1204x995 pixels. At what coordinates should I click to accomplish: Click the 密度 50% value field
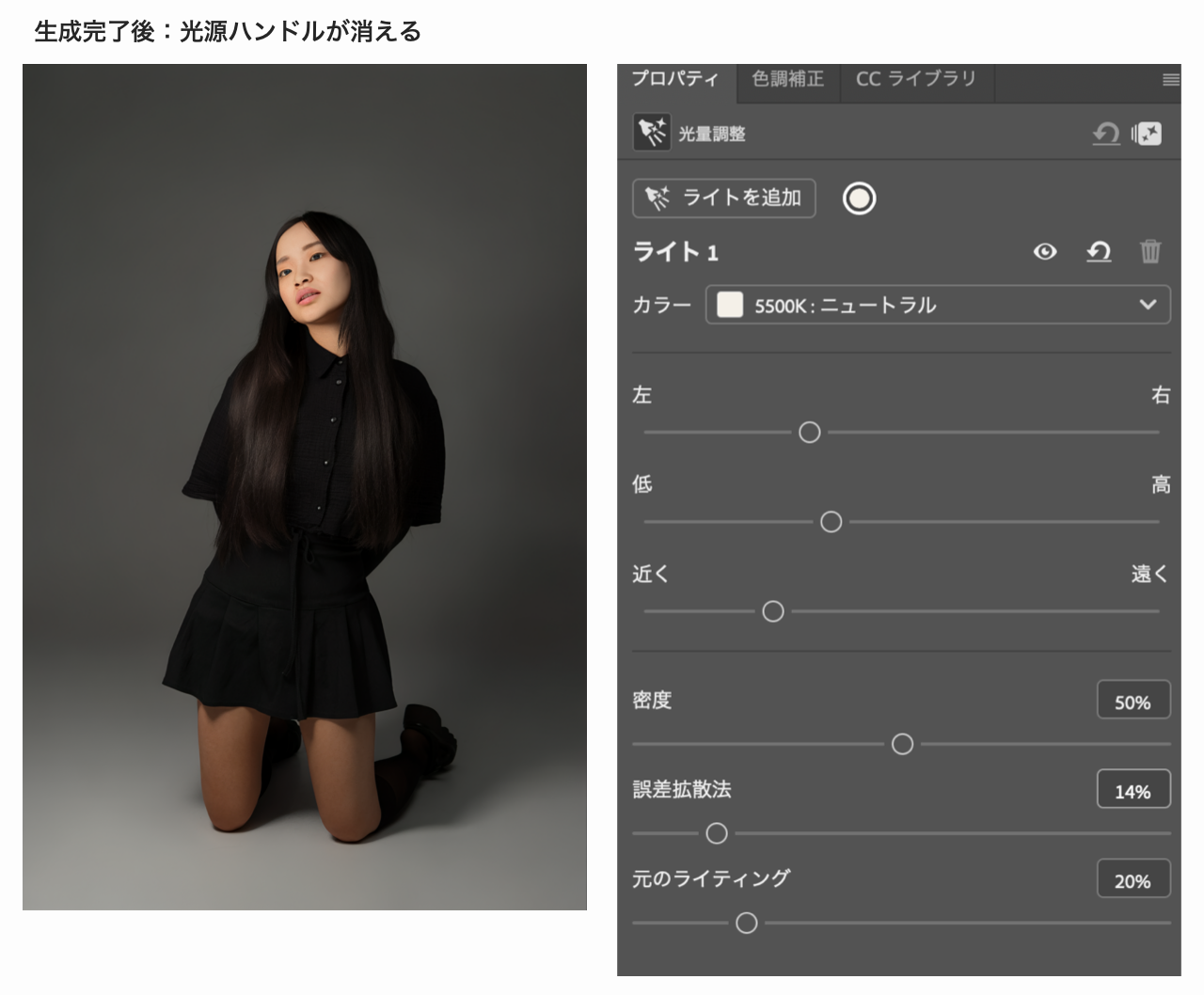coord(1133,701)
